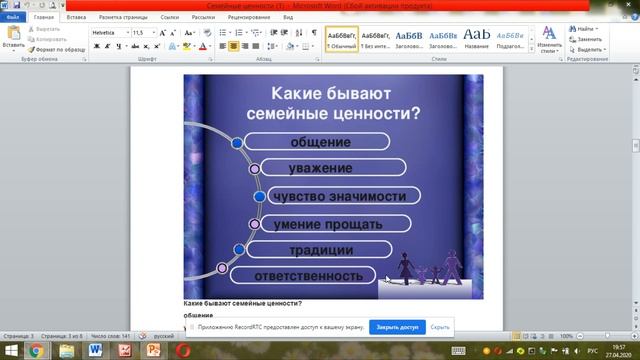Toggle underline (Ч) formatting

(x=118, y=46)
